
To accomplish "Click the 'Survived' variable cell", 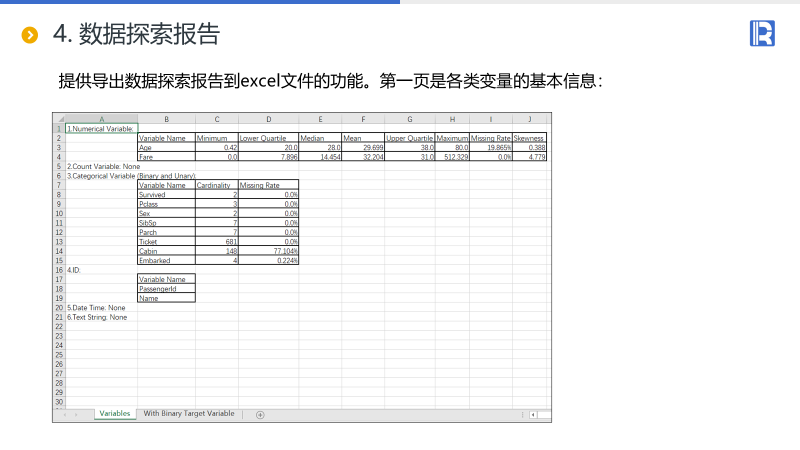I will tap(166, 194).
